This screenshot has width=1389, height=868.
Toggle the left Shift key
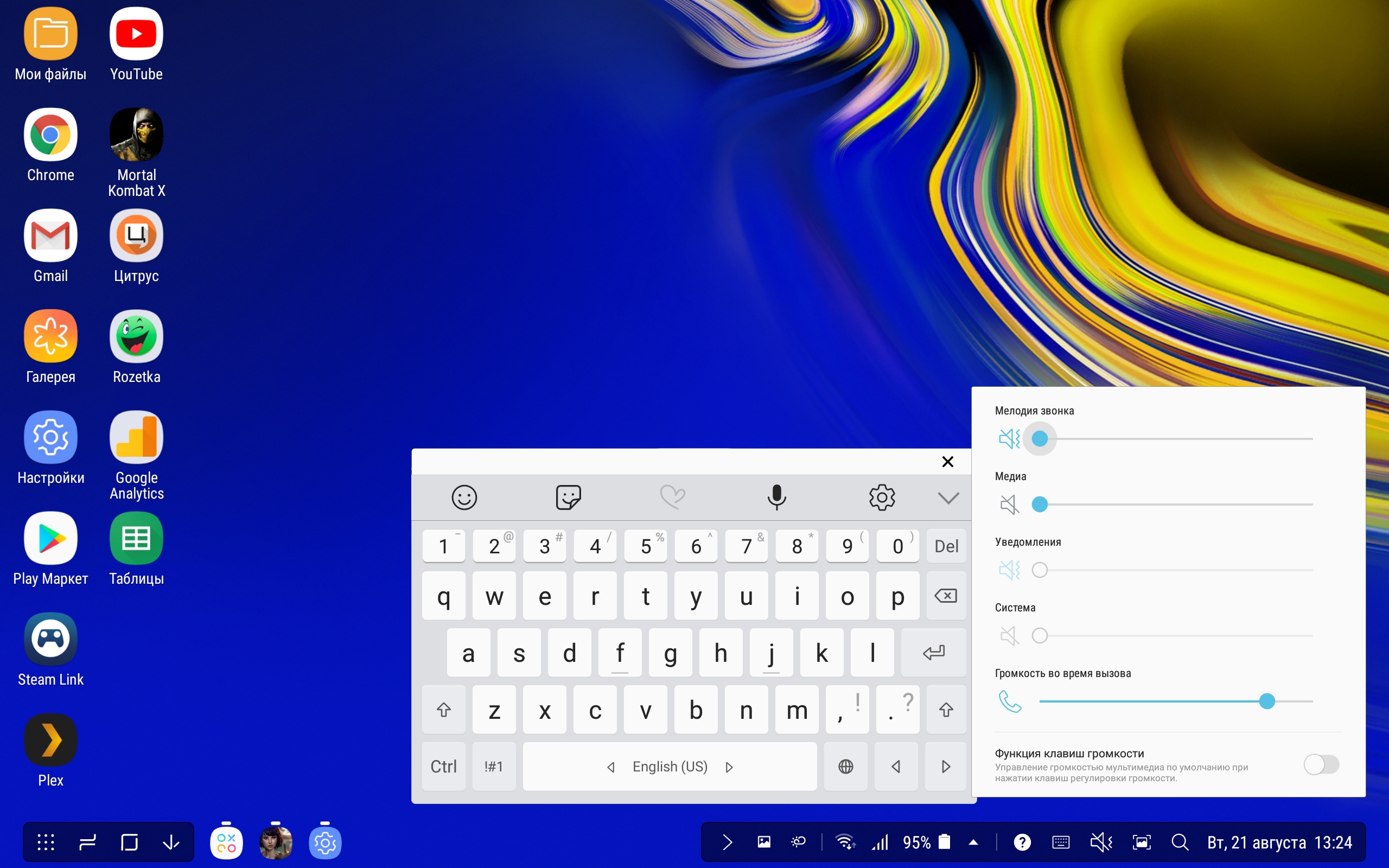tap(443, 710)
